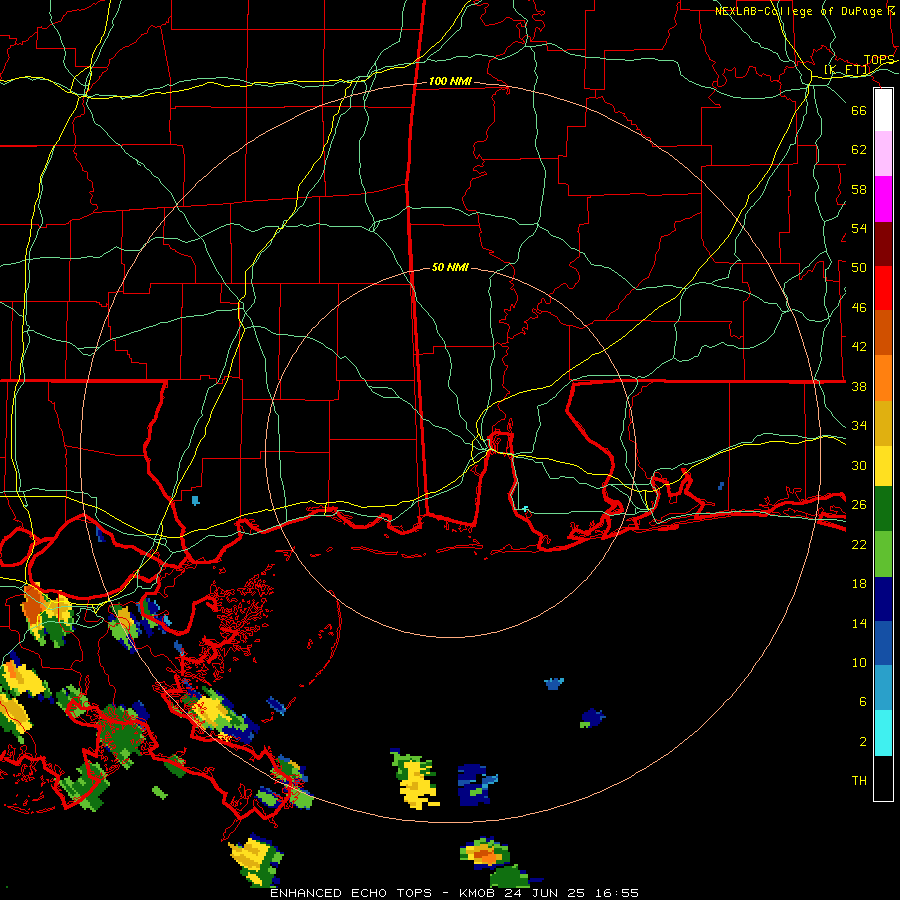The width and height of the screenshot is (900, 900).
Task: Click legend value 10 beside color bar
Action: 859,662
